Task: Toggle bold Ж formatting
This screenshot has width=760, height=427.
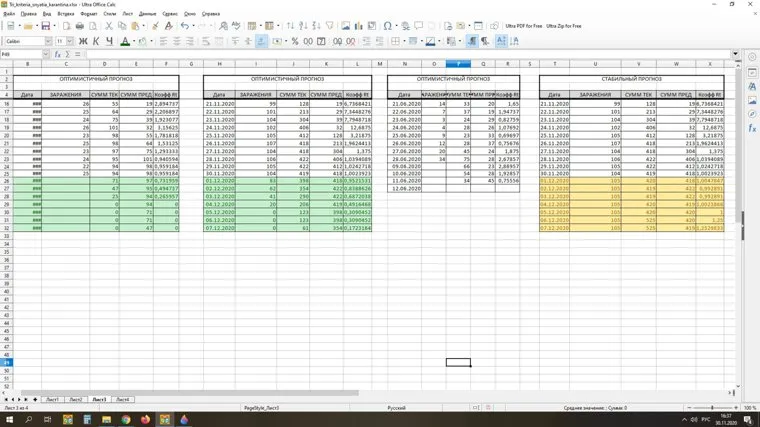Action: (82, 41)
